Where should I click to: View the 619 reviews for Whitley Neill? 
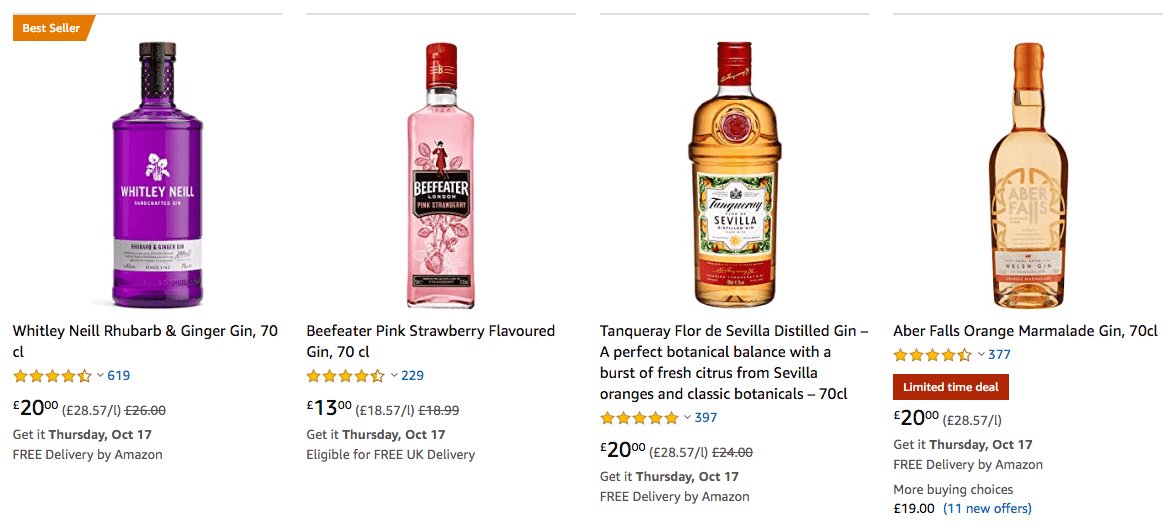click(119, 376)
